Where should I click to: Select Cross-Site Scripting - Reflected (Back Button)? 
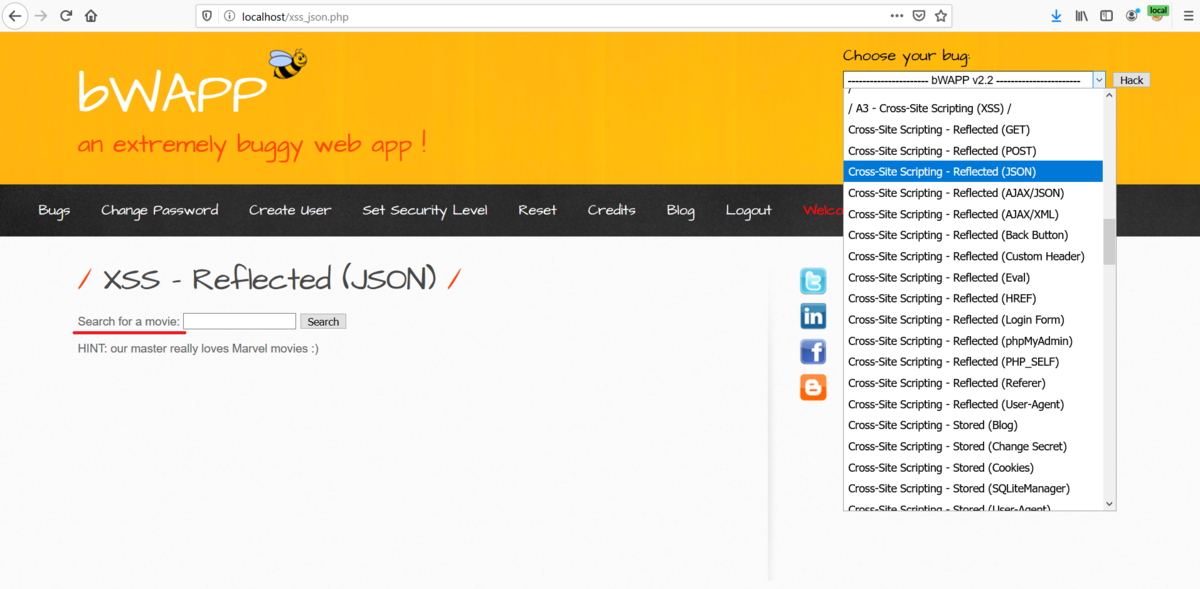click(x=973, y=235)
